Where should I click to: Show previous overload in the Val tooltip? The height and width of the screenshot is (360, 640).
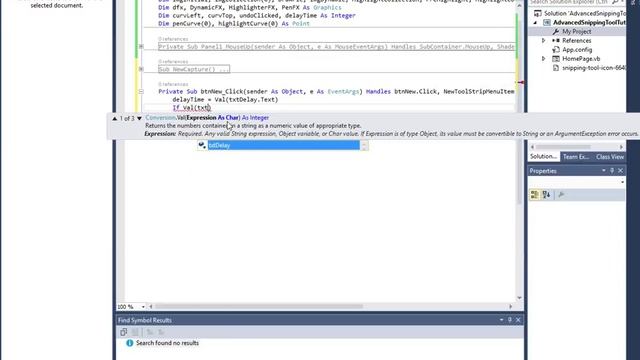pos(115,118)
